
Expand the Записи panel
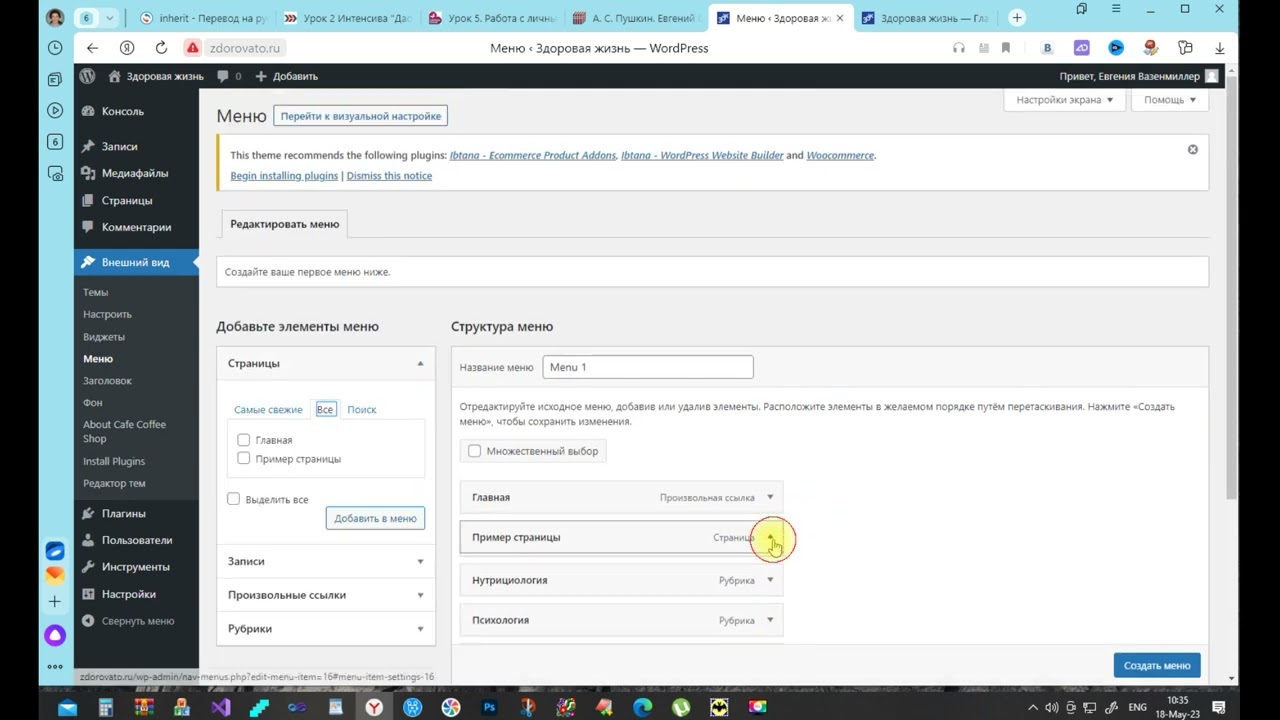420,561
